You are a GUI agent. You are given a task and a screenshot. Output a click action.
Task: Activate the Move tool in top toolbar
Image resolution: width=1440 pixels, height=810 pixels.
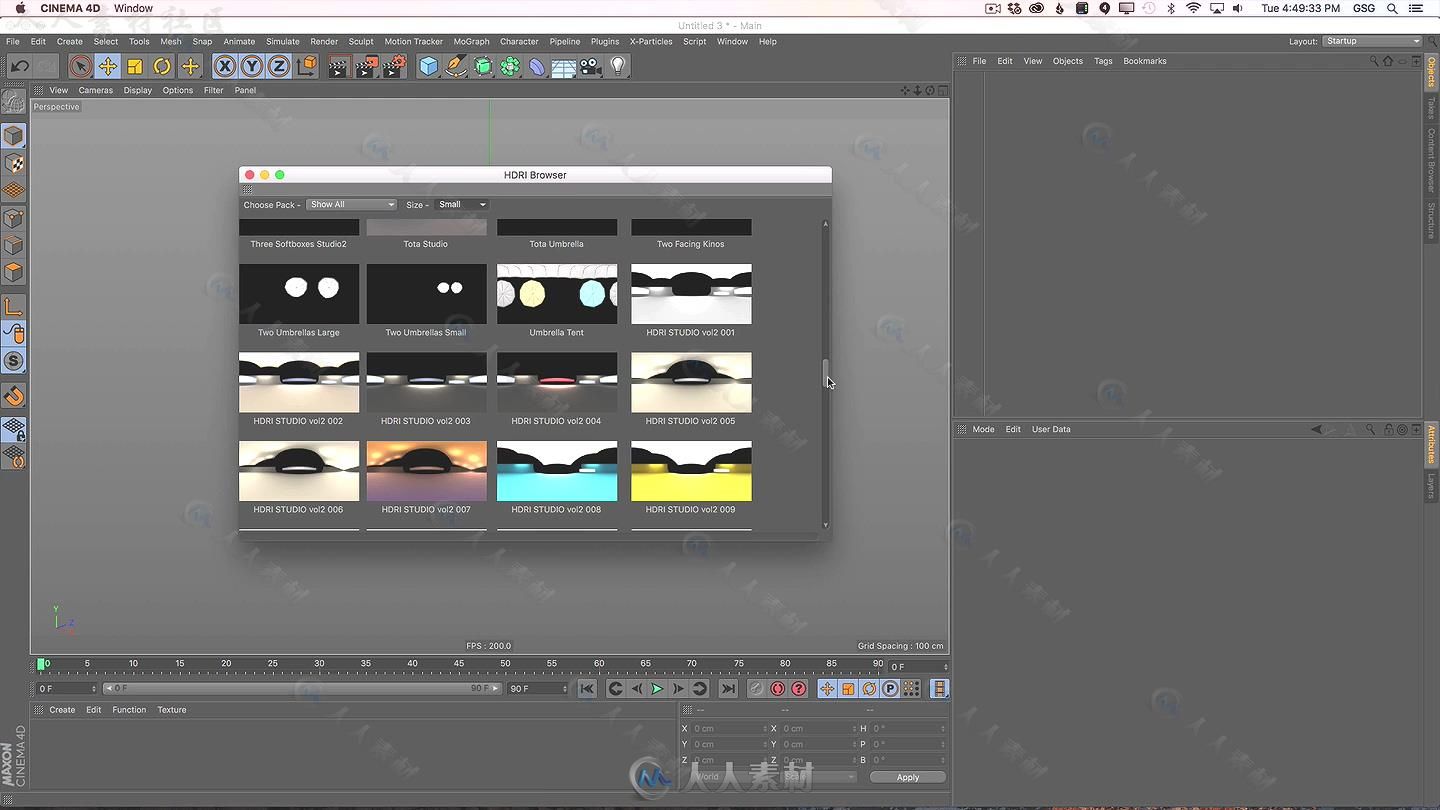pyautogui.click(x=107, y=66)
